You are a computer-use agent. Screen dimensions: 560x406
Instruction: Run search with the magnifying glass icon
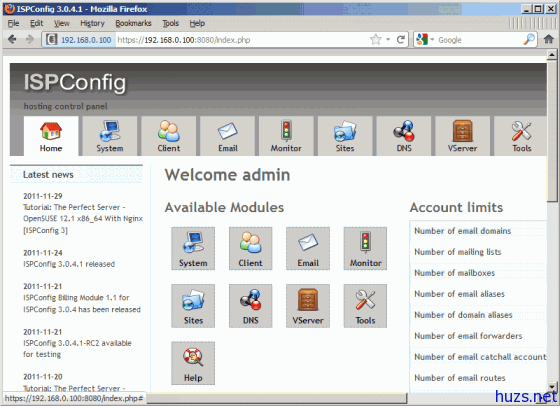529,39
